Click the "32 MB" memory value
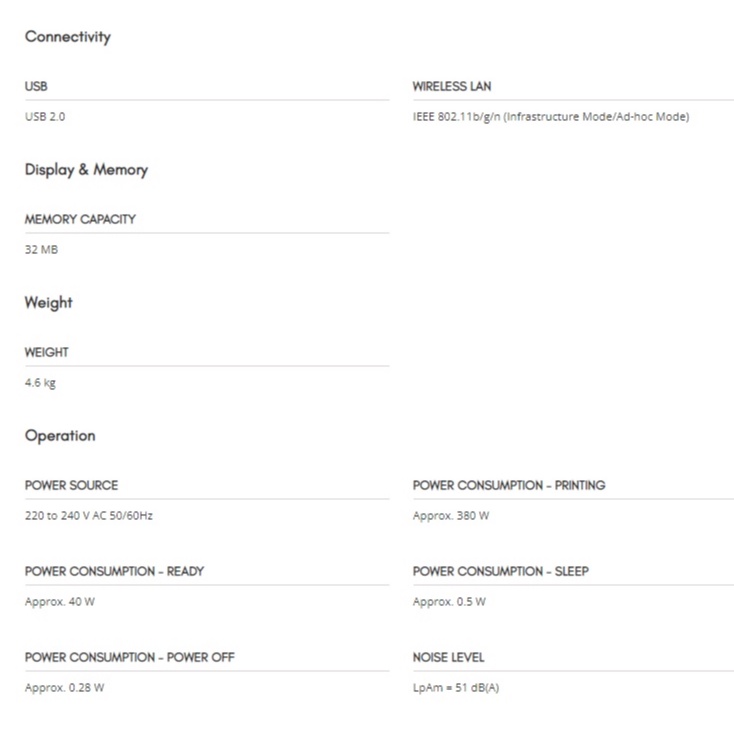The height and width of the screenshot is (734, 734). pos(41,249)
